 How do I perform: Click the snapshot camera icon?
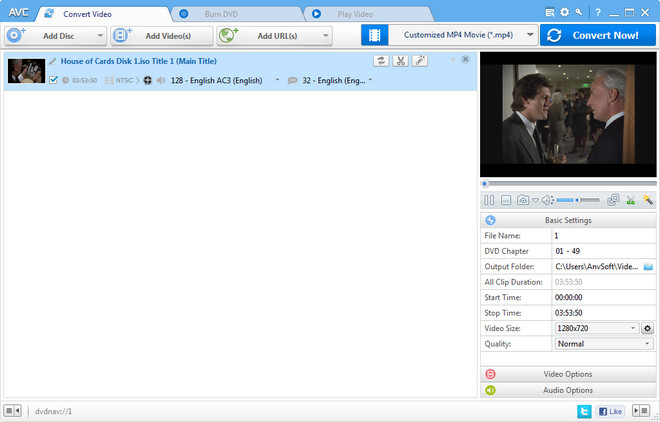(x=522, y=201)
